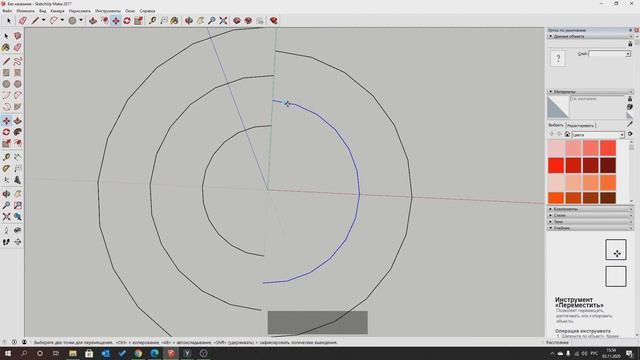
Task: Select the Tape Measure tool in top toolbar
Action: pos(152,20)
